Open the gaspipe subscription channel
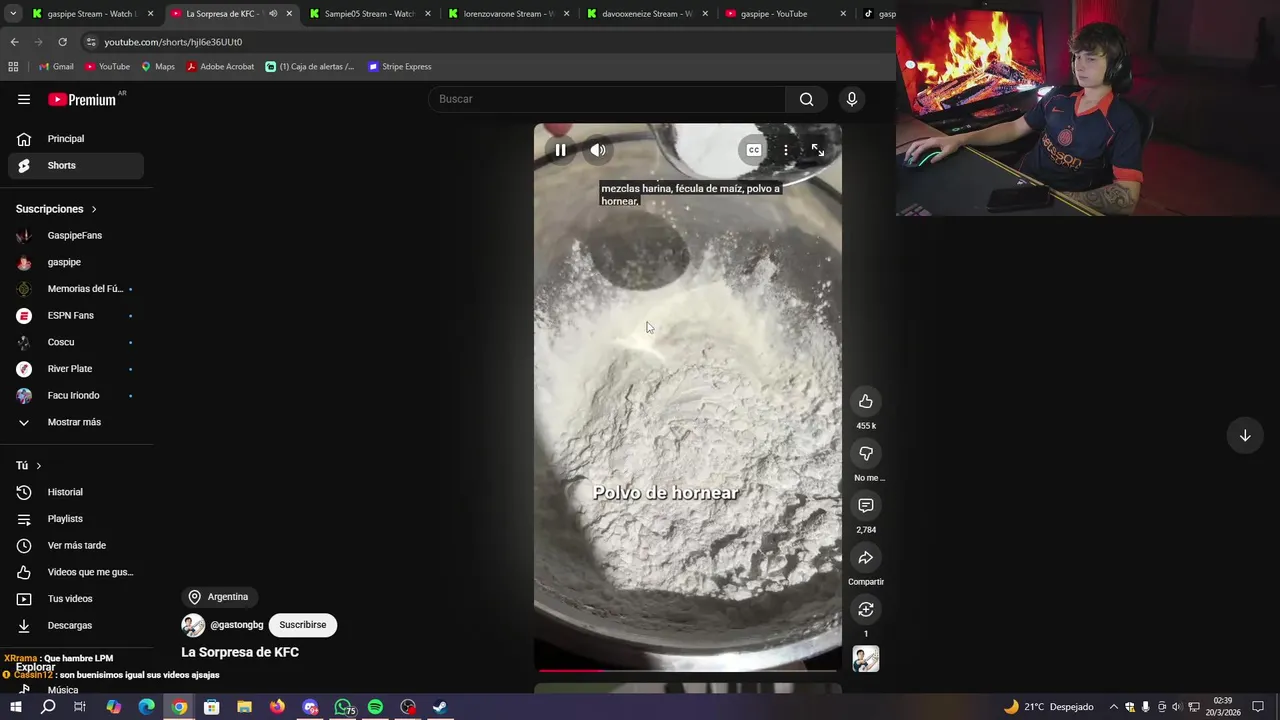This screenshot has height=720, width=1280. click(76, 262)
